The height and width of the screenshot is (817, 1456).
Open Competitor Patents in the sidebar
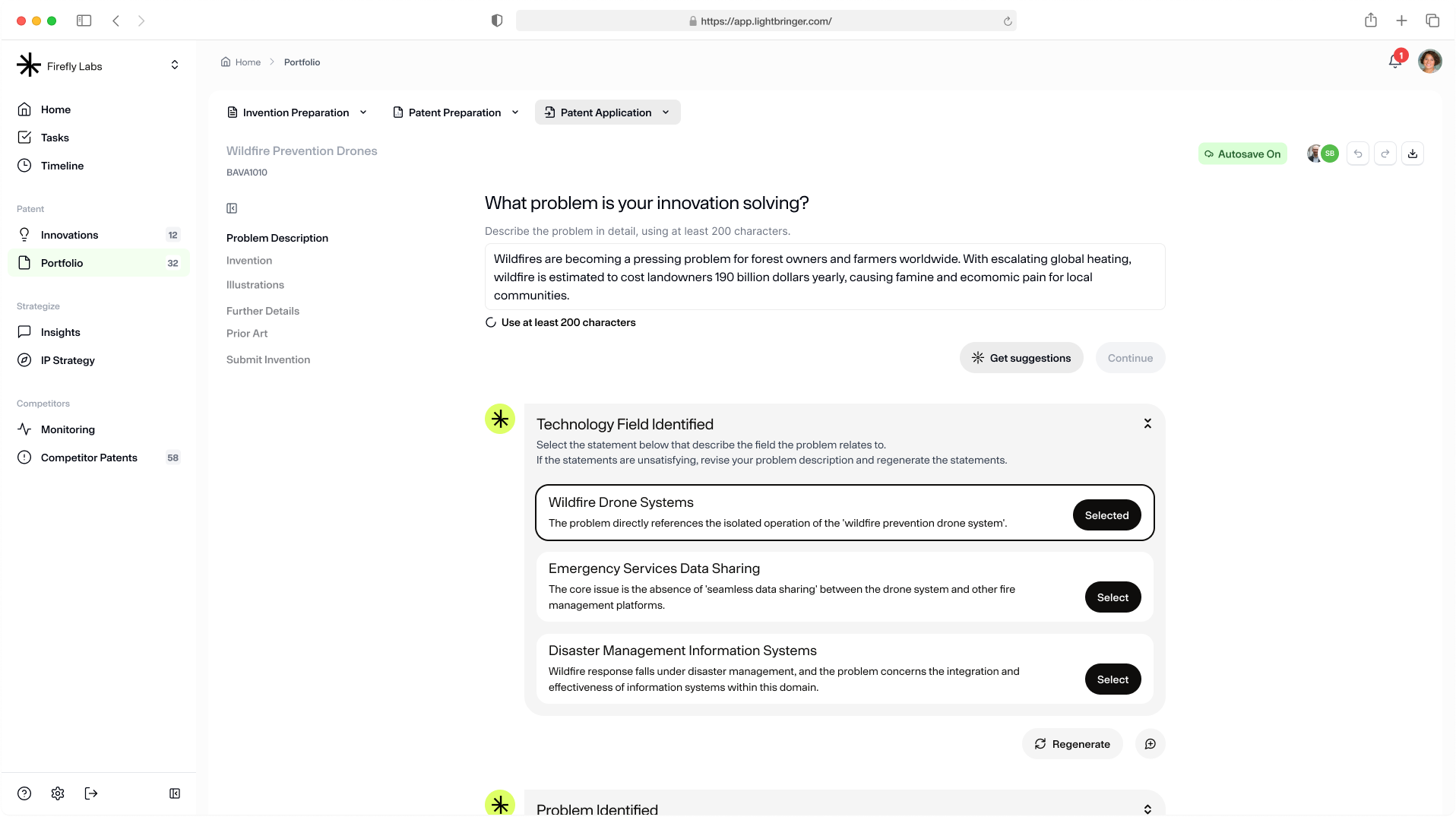click(99, 458)
